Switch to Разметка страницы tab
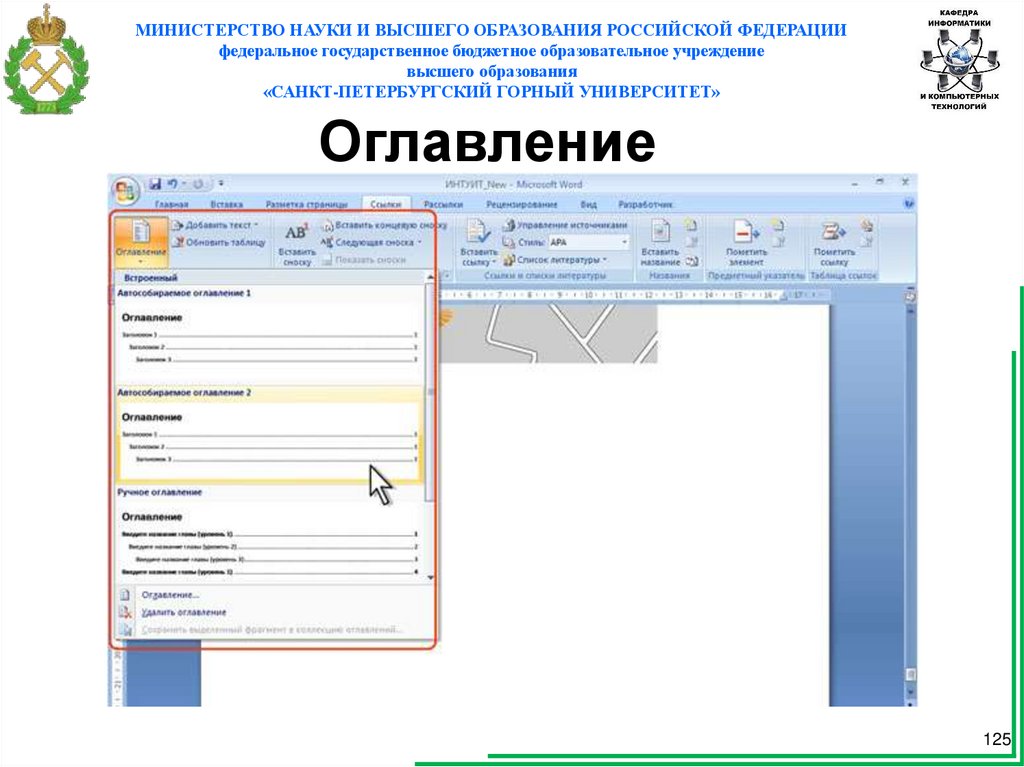1024x767 pixels. pyautogui.click(x=307, y=204)
